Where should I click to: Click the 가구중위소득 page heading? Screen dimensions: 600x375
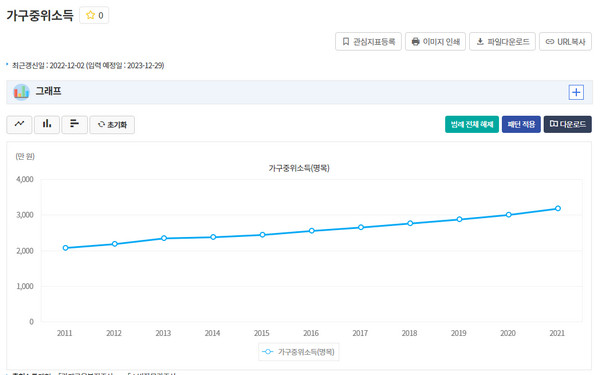pos(40,15)
